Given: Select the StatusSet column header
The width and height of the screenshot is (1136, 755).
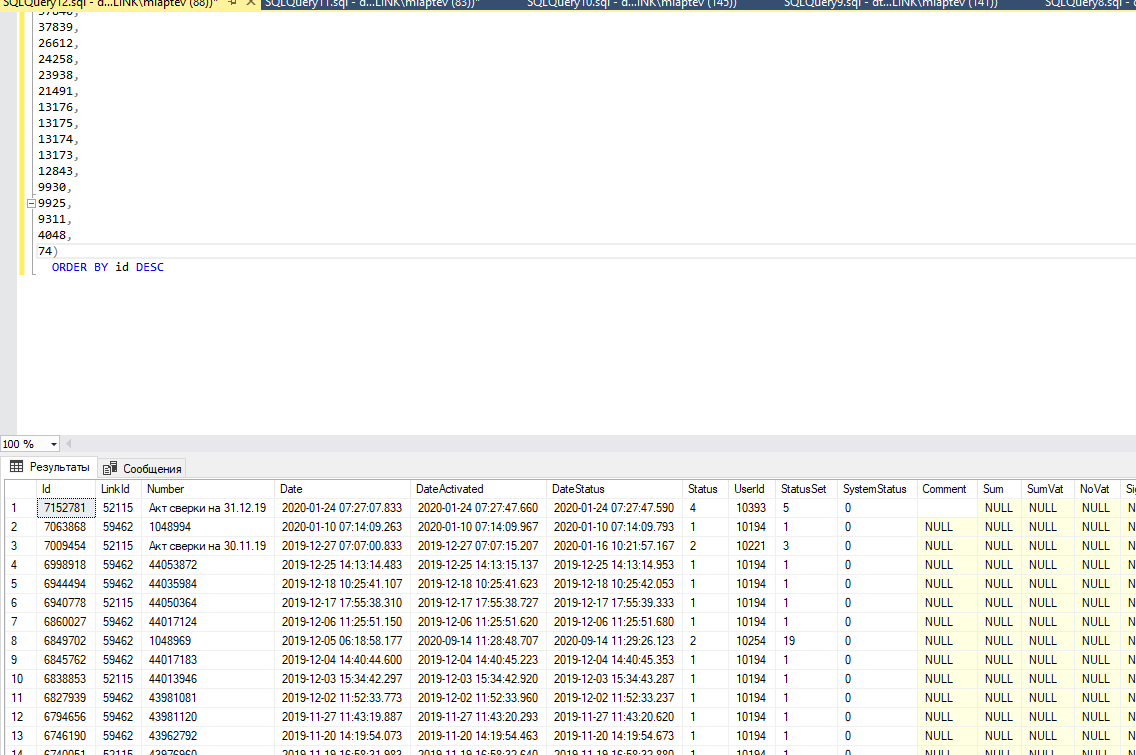Looking at the screenshot, I should click(x=806, y=489).
